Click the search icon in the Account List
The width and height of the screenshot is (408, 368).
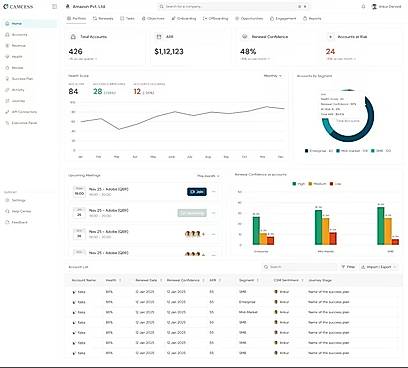coord(266,267)
